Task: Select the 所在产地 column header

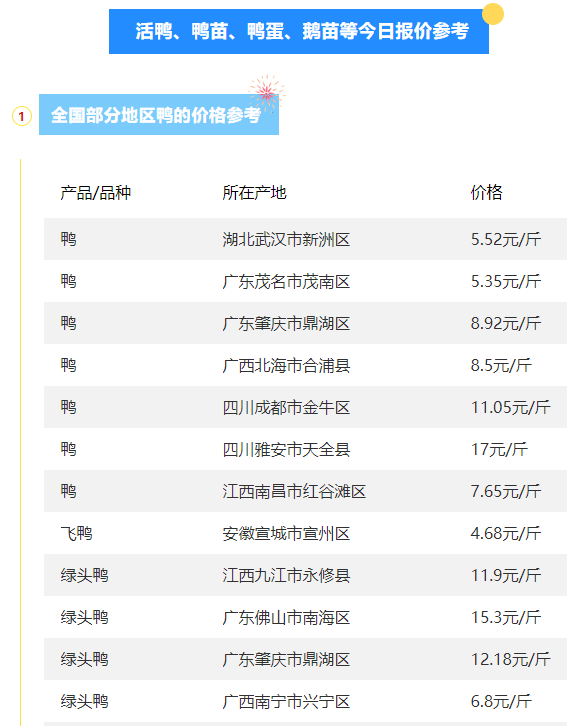Action: [x=254, y=193]
